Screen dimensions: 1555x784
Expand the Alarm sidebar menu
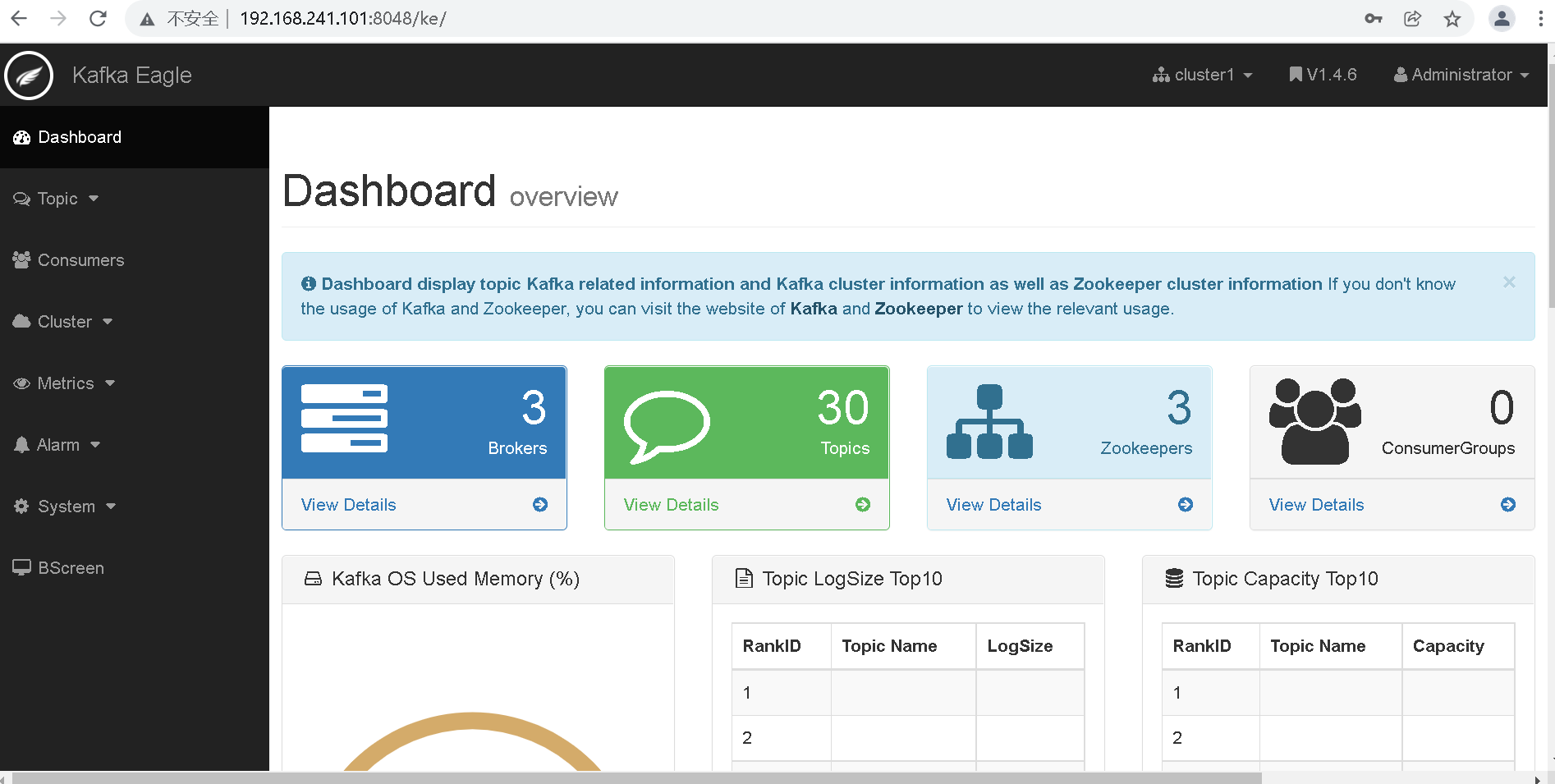tap(135, 445)
